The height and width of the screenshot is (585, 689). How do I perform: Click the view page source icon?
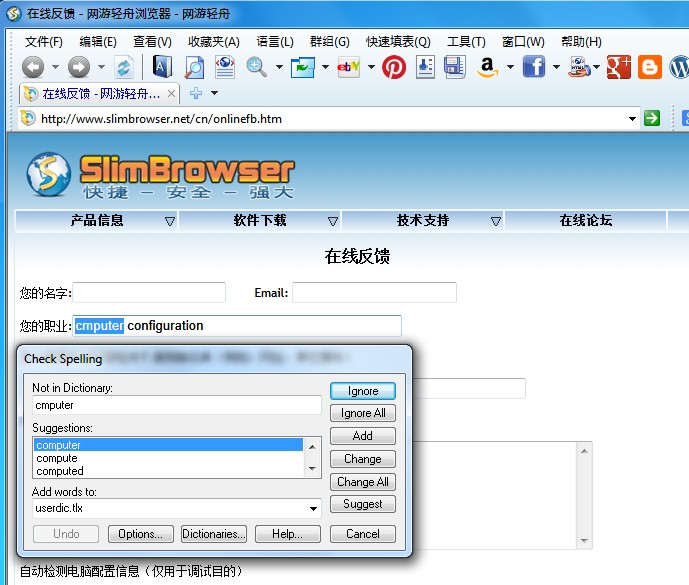click(x=225, y=67)
